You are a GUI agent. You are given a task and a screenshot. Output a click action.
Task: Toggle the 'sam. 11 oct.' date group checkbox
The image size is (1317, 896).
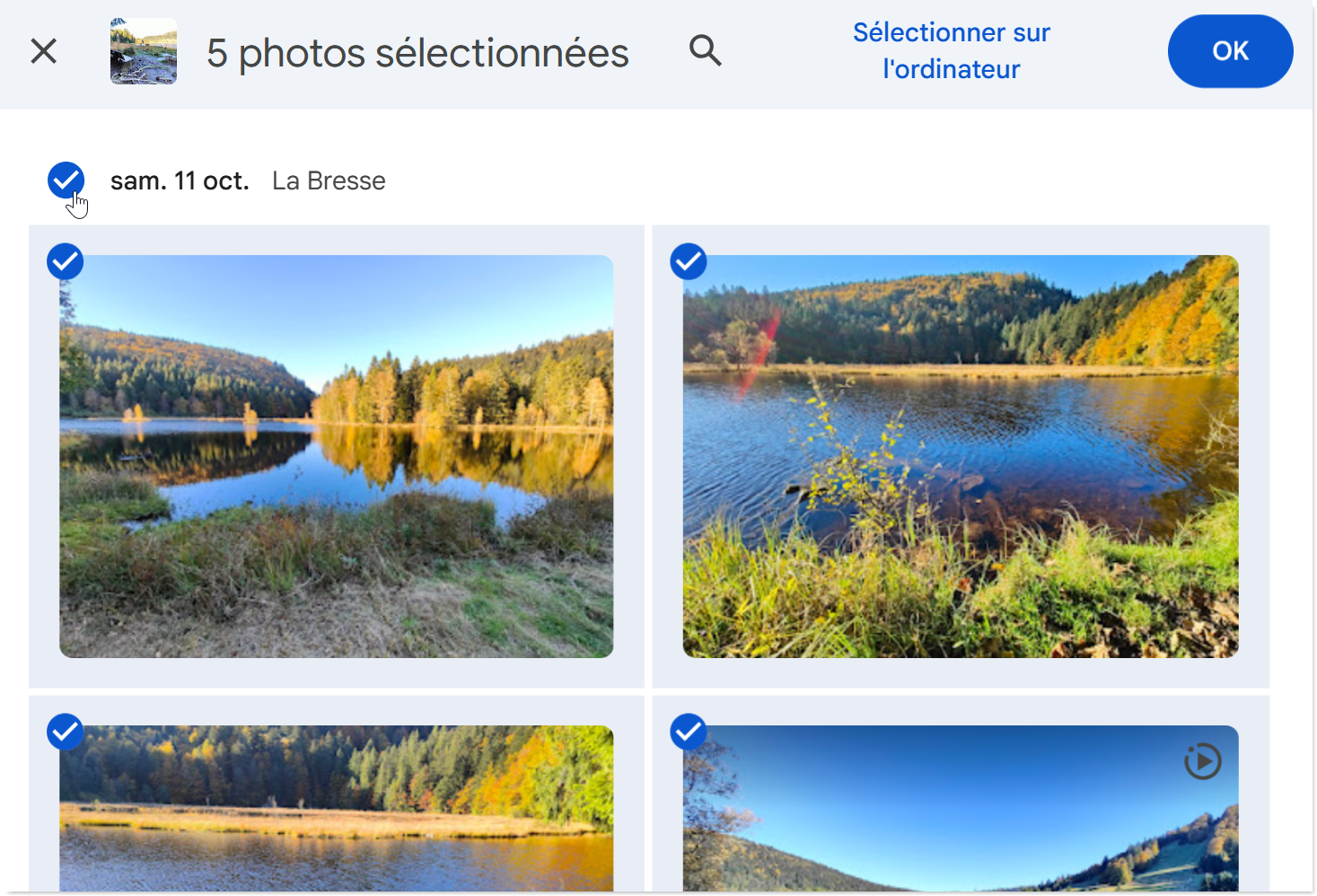(66, 180)
